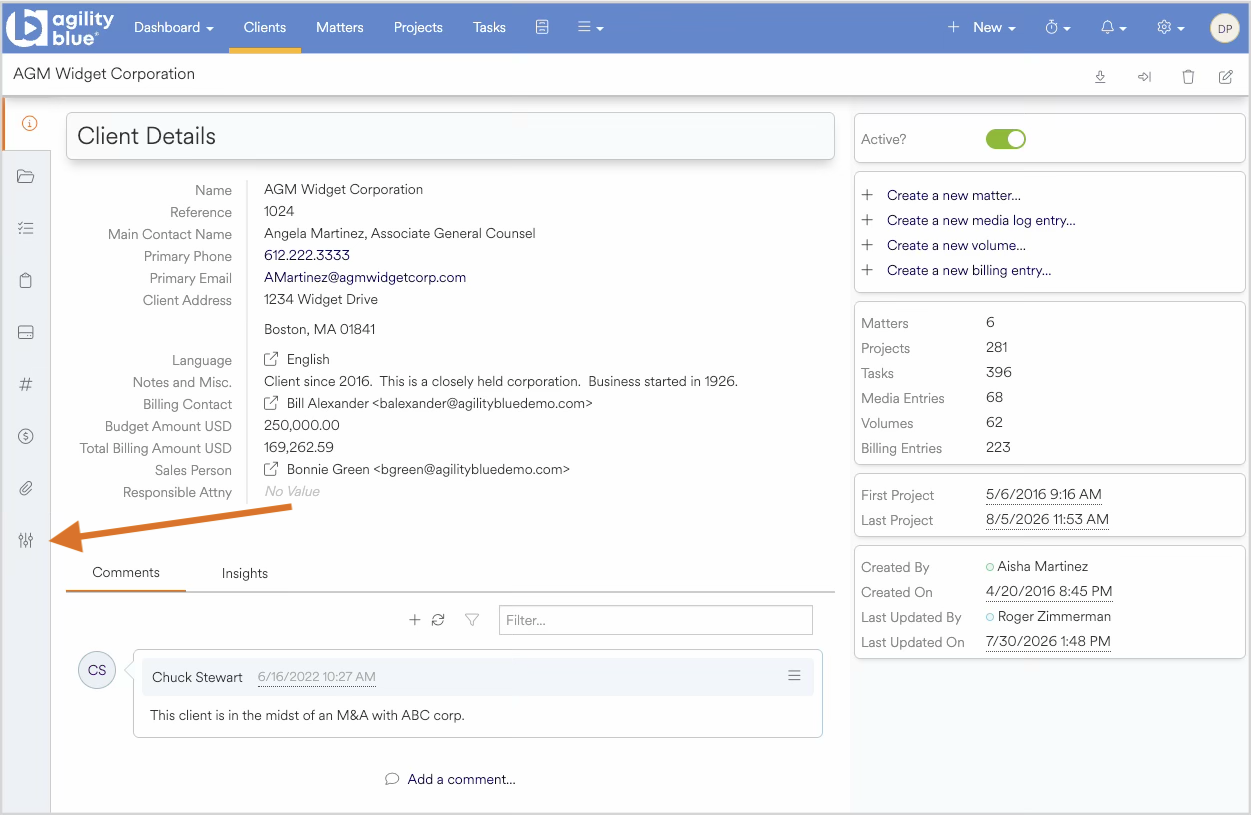Select the info details sidebar icon
The height and width of the screenshot is (815, 1251).
click(28, 124)
